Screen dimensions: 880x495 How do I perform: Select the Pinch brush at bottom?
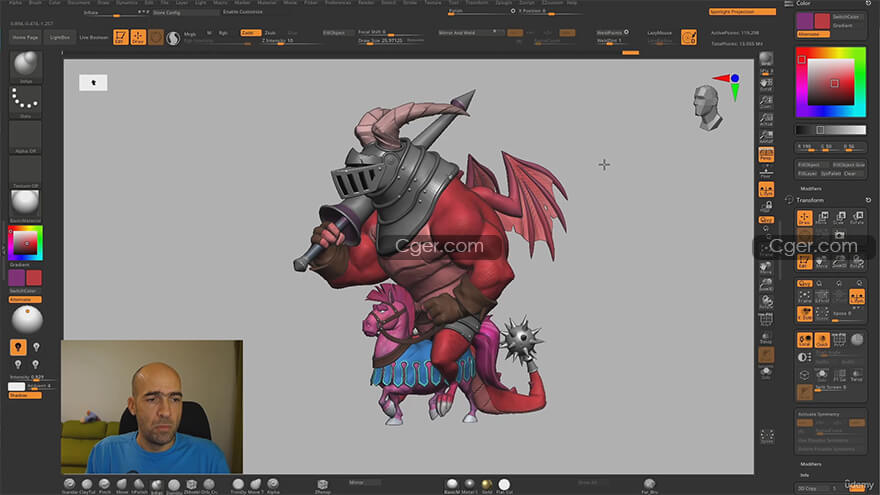pyautogui.click(x=104, y=485)
